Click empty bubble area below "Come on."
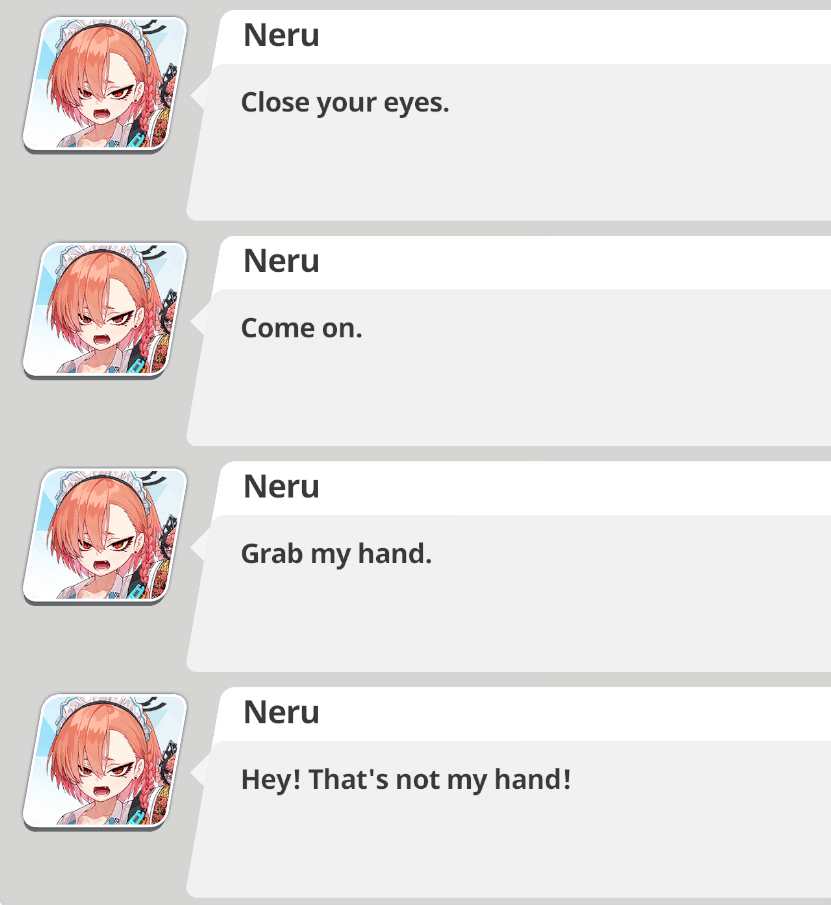The height and width of the screenshot is (905, 831). click(508, 396)
